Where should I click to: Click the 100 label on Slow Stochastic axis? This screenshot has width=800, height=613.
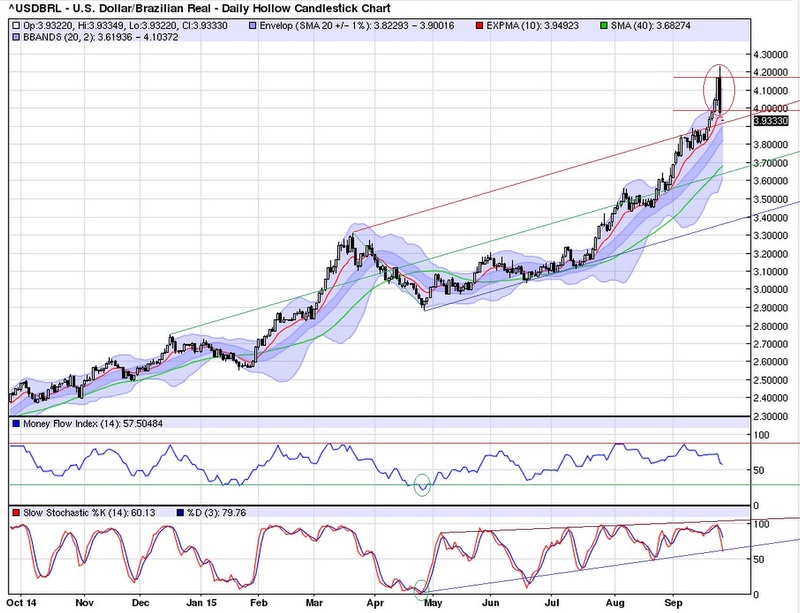click(761, 525)
